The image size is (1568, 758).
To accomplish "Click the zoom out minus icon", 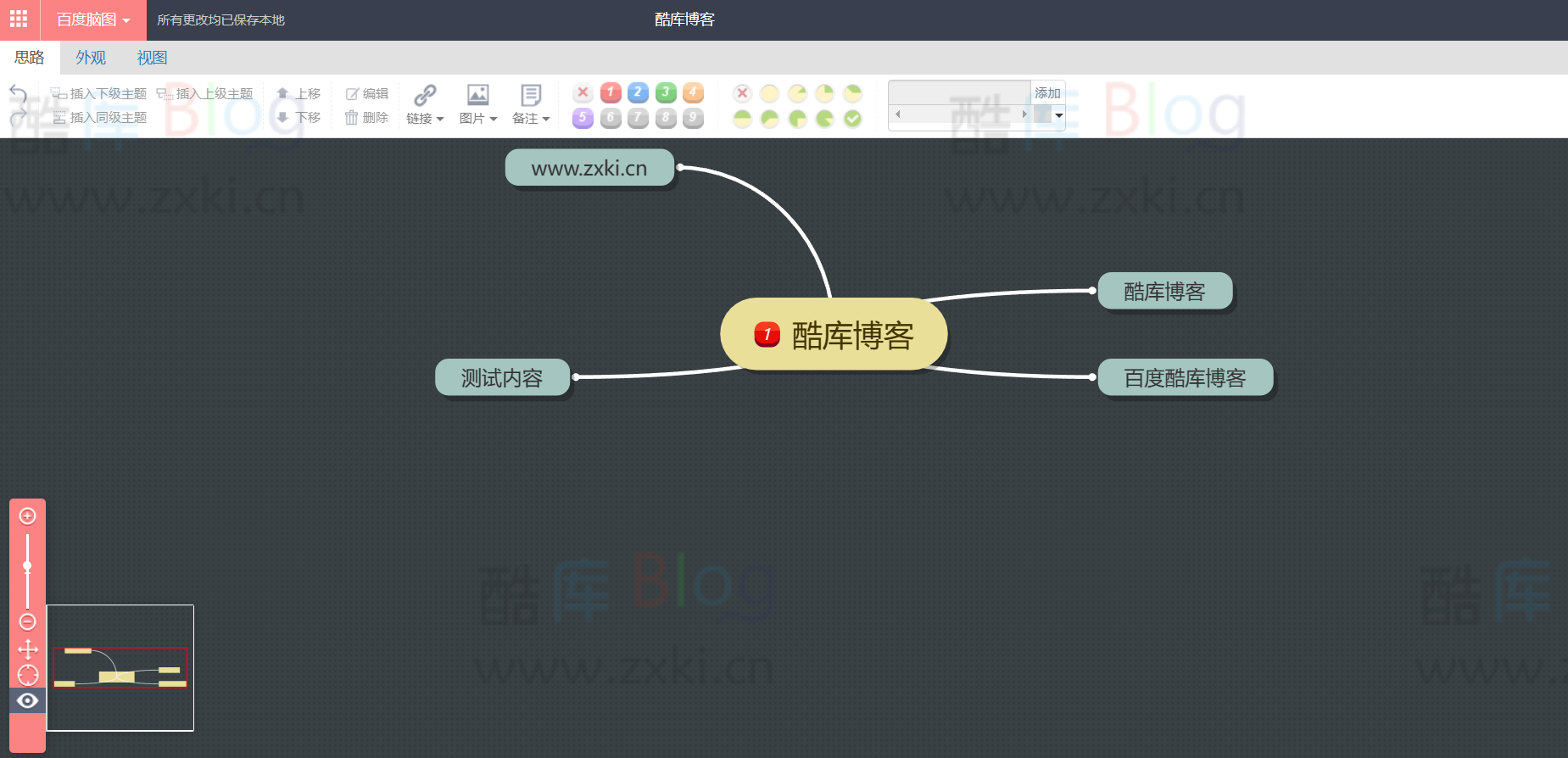I will (x=28, y=622).
